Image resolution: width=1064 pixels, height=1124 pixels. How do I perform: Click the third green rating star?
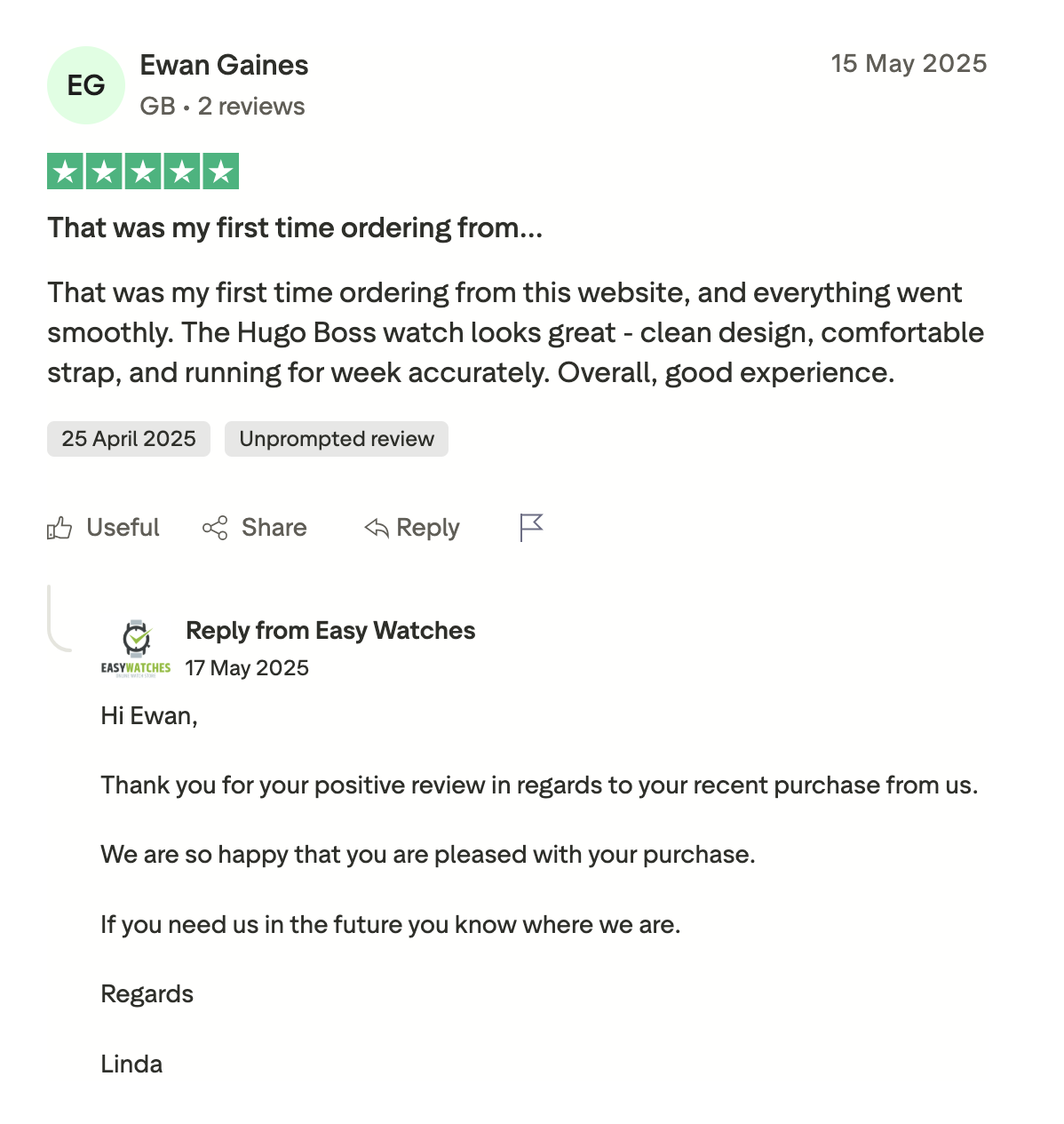pyautogui.click(x=143, y=171)
